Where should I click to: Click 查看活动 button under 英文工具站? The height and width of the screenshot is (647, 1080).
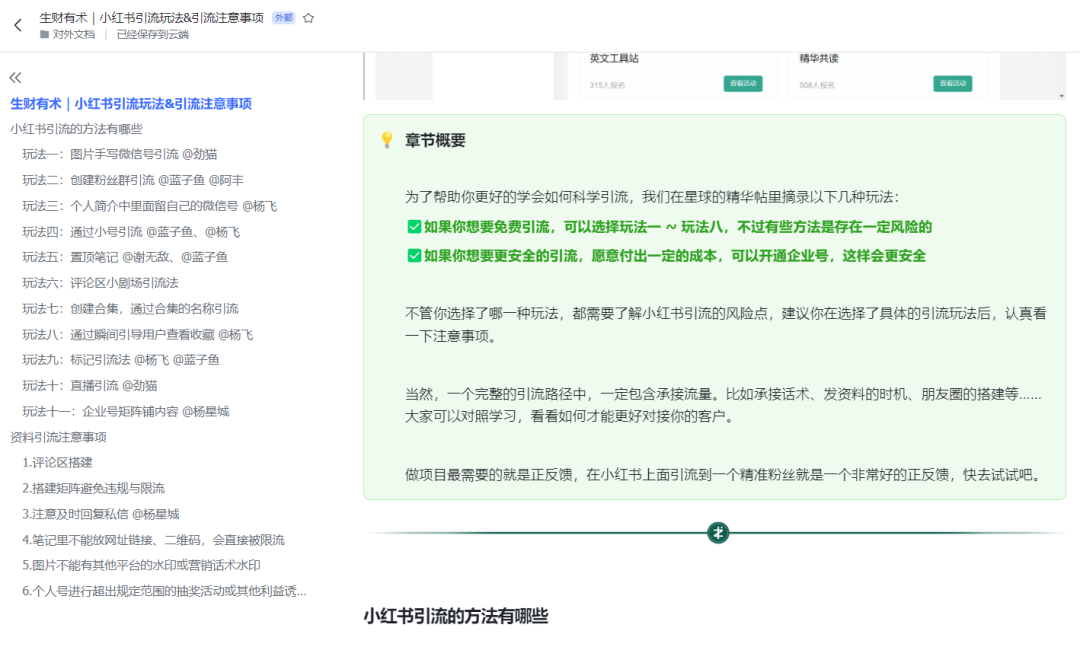click(x=742, y=83)
